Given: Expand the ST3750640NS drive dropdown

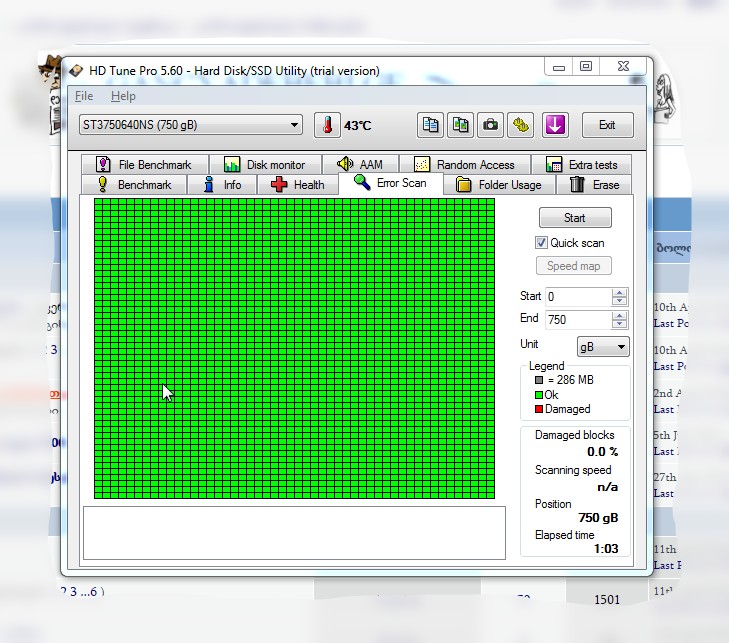Looking at the screenshot, I should coord(191,125).
